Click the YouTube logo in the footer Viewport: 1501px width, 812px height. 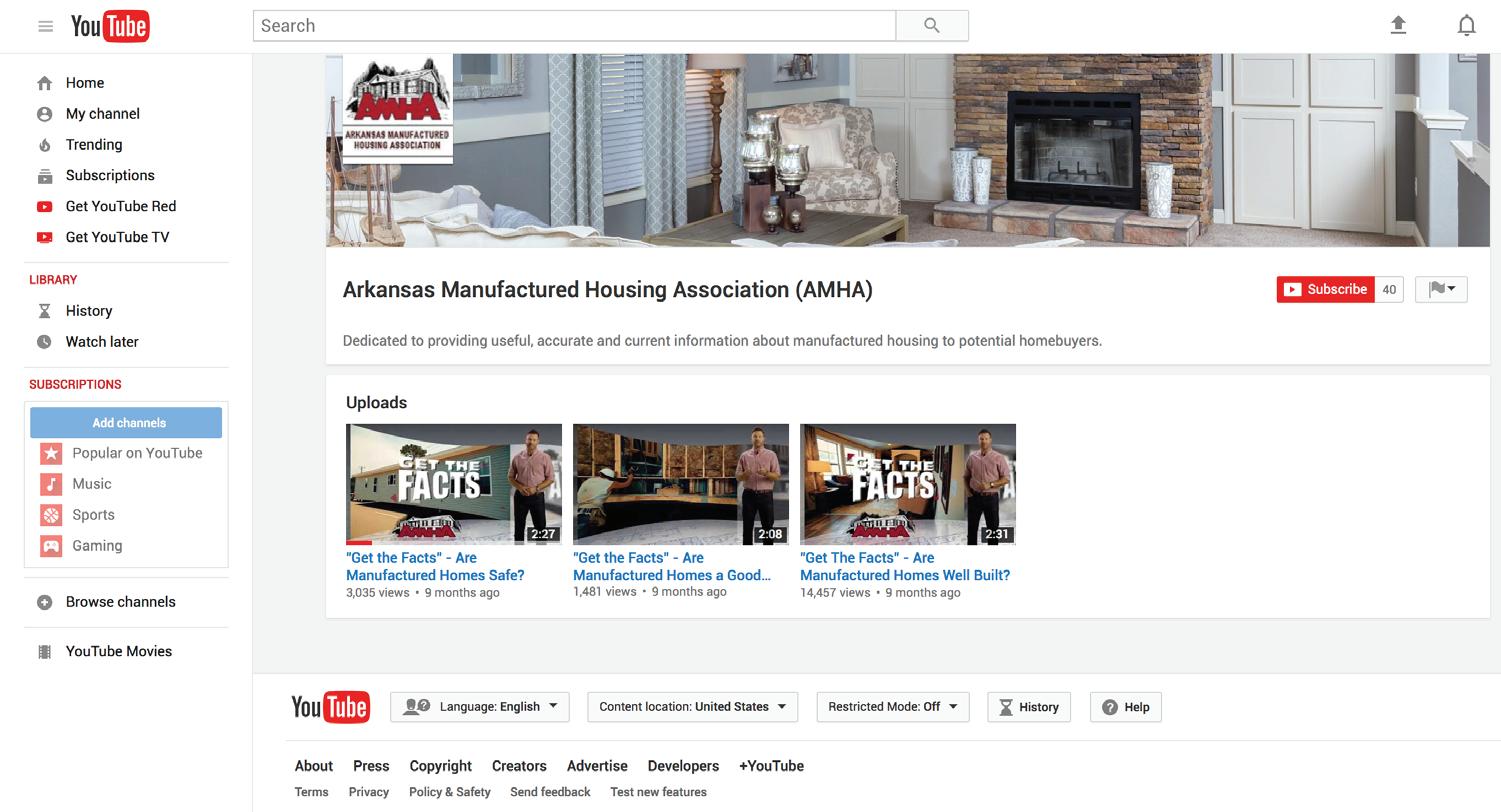[330, 707]
